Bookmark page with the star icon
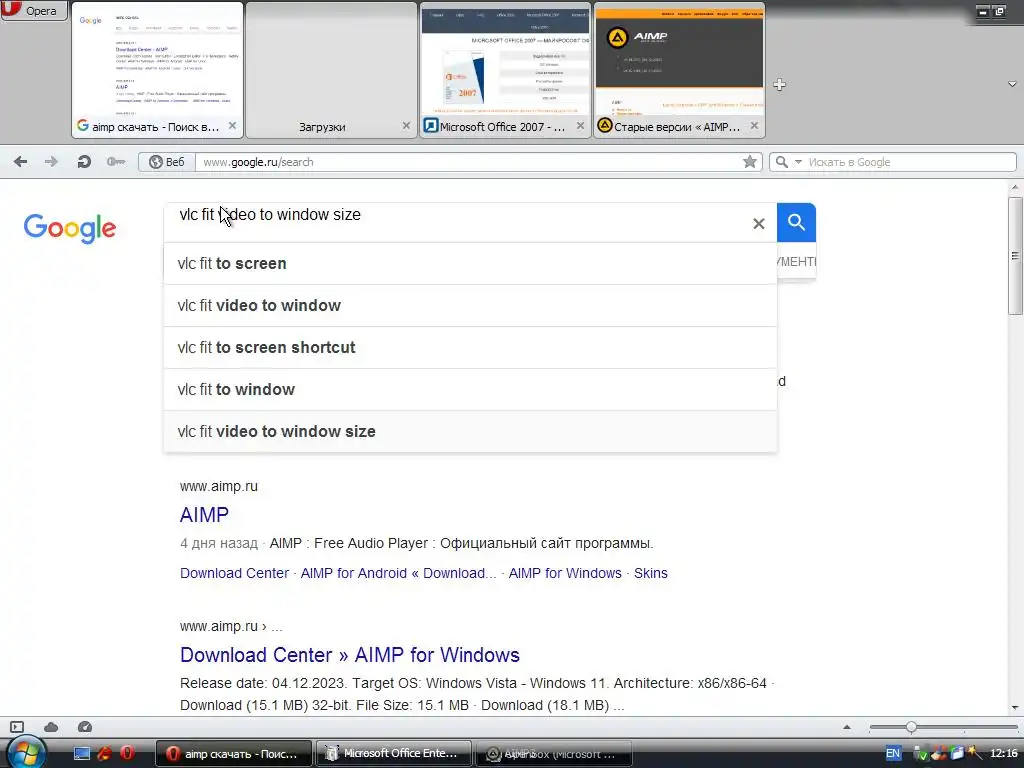This screenshot has height=768, width=1024. point(750,162)
